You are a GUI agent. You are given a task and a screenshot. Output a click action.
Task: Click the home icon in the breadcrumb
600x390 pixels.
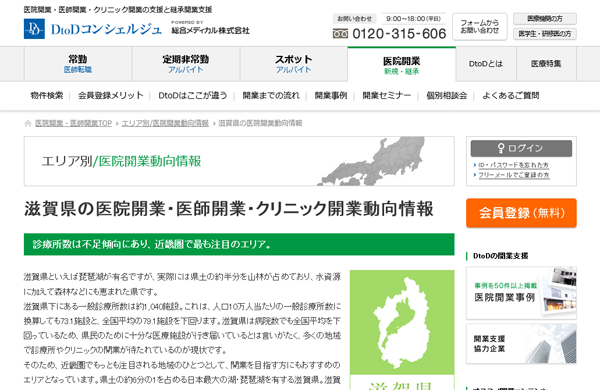(x=28, y=123)
